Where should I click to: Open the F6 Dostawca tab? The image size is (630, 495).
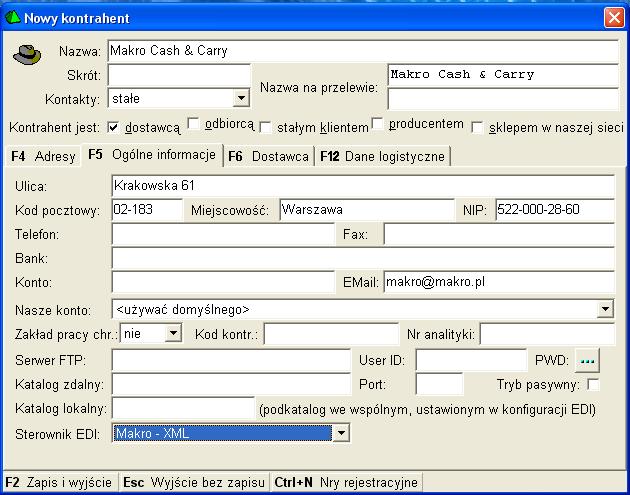point(268,156)
